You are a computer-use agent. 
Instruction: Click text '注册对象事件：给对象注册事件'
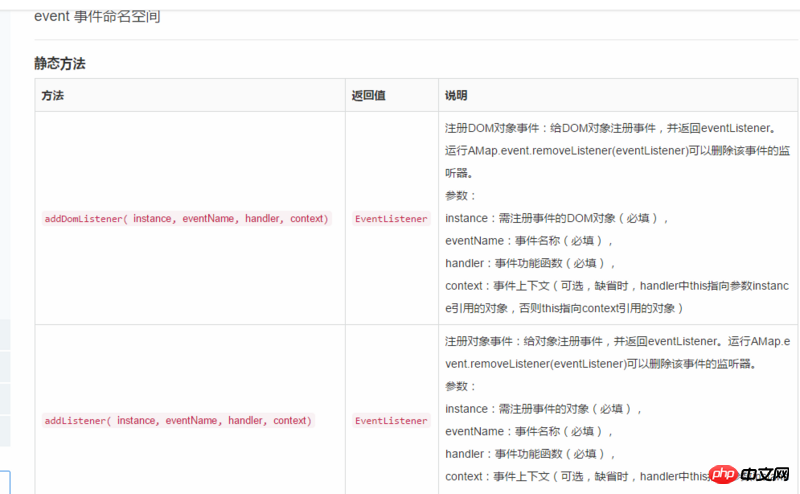(523, 341)
